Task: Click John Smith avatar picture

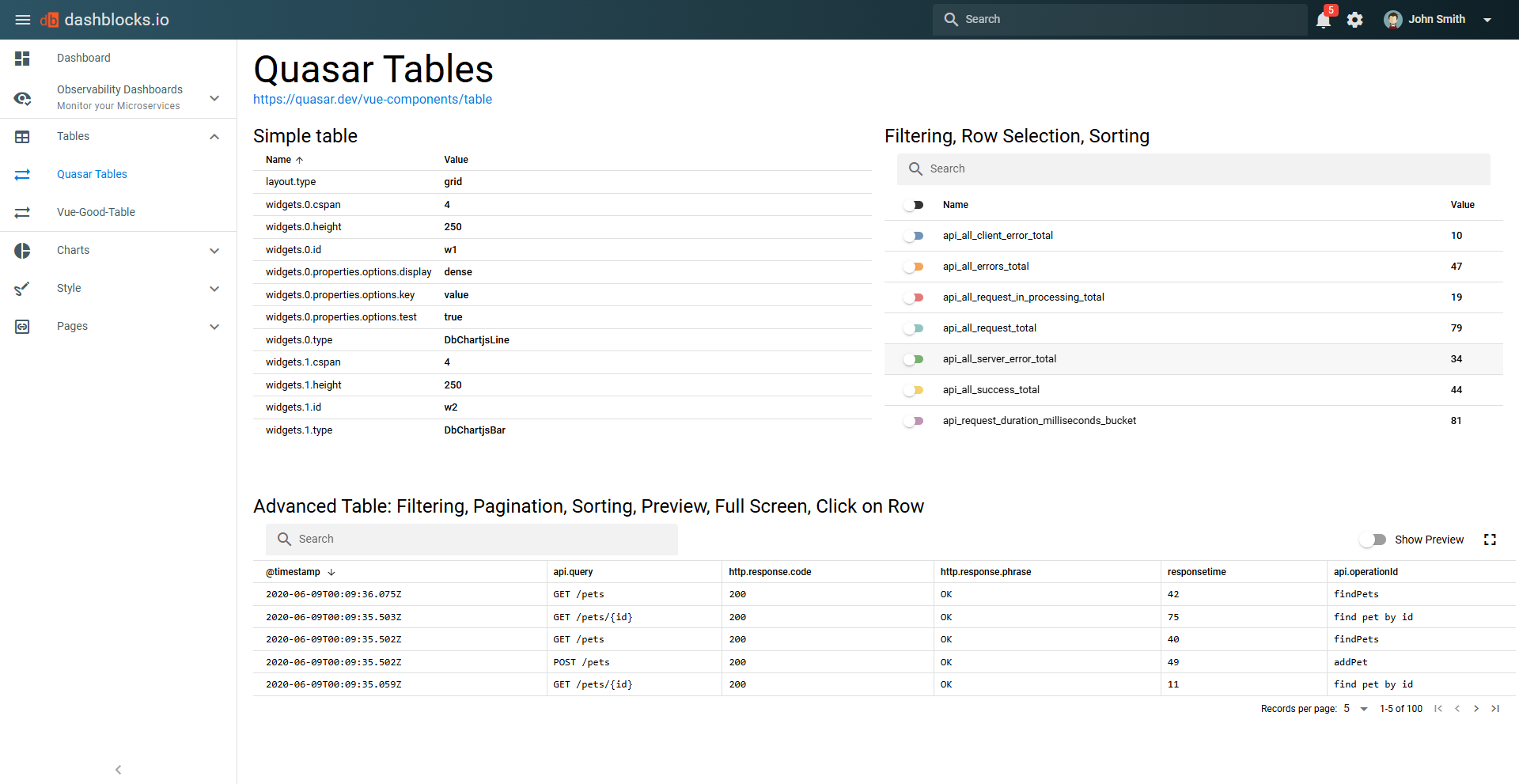Action: (x=1393, y=20)
